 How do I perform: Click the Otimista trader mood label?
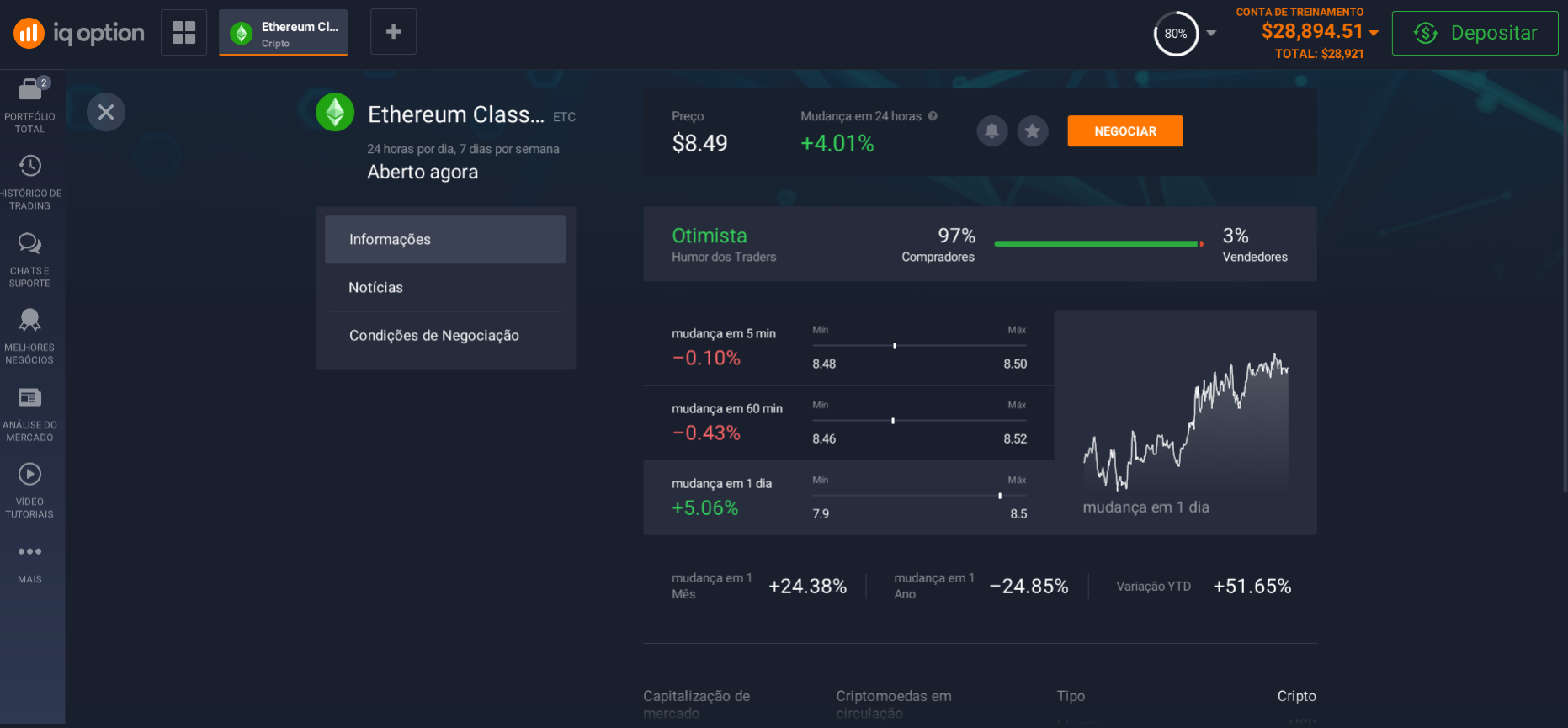coord(710,236)
